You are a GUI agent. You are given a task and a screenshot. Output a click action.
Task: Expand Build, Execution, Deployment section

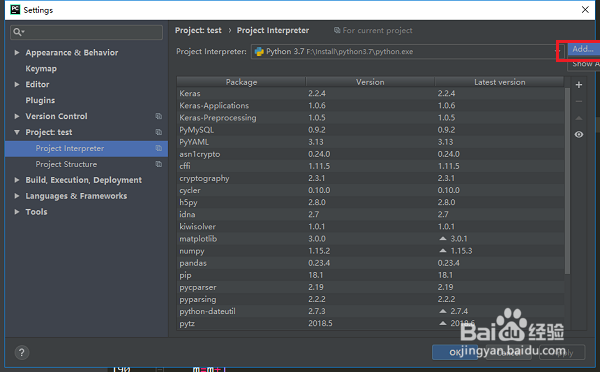17,180
